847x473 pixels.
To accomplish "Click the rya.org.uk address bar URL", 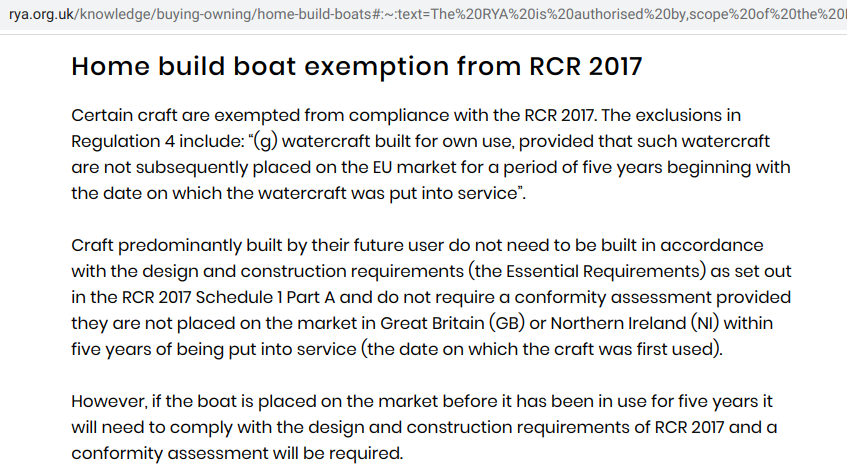I will click(428, 13).
